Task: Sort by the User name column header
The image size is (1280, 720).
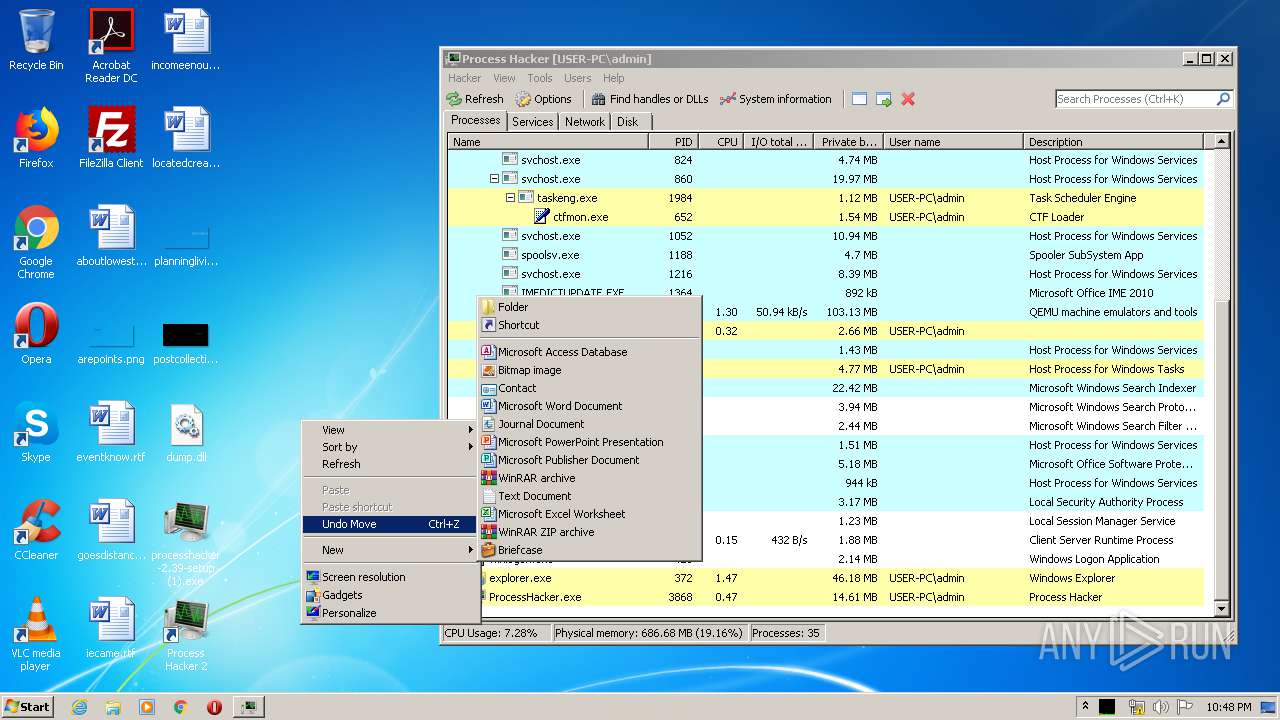Action: tap(954, 142)
